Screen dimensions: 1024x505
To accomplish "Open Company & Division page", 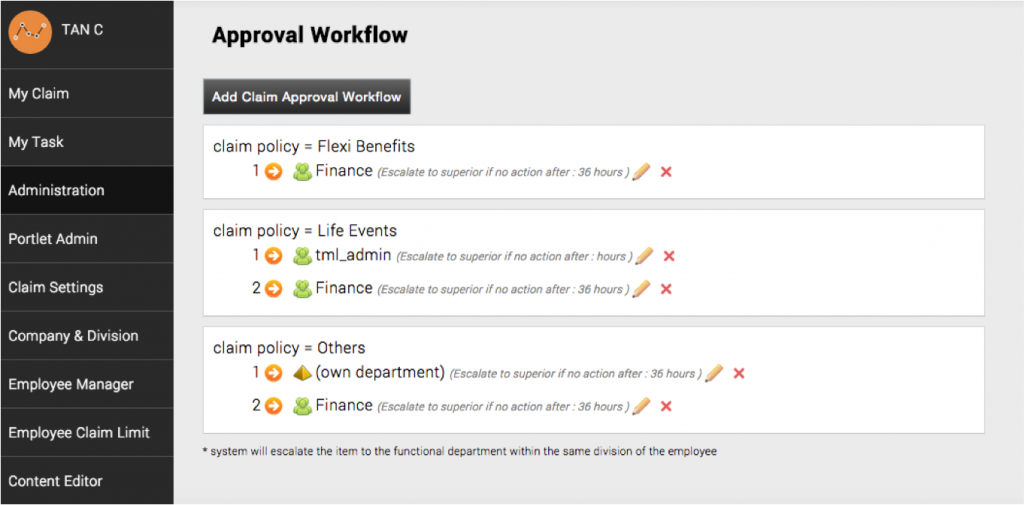I will coord(87,336).
